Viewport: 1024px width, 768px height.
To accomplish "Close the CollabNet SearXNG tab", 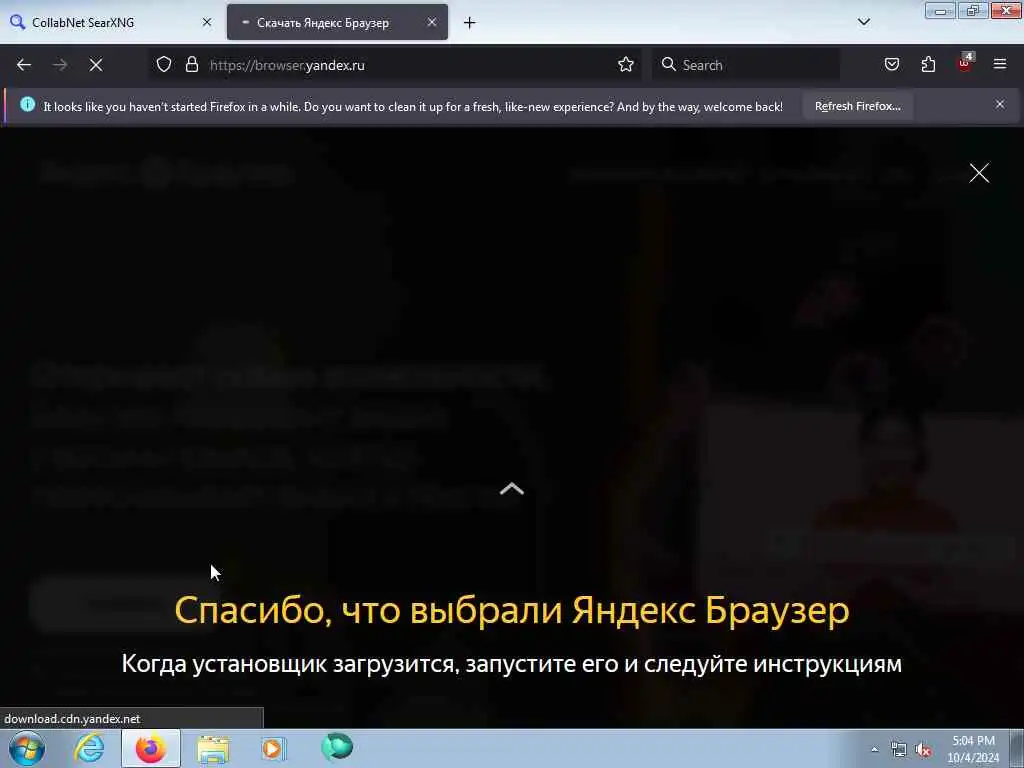I will [207, 22].
